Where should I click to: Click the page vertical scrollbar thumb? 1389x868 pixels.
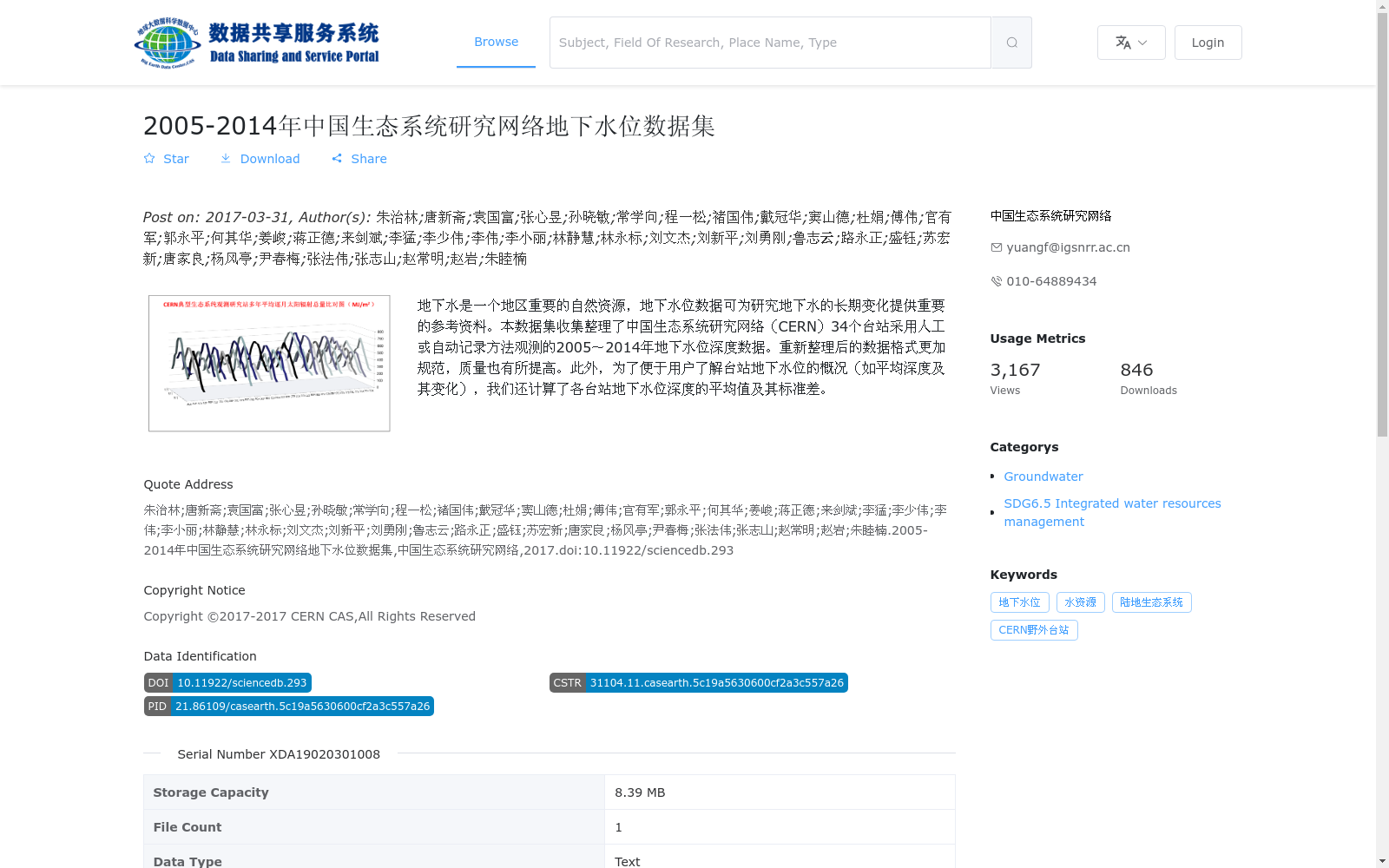point(1383,224)
